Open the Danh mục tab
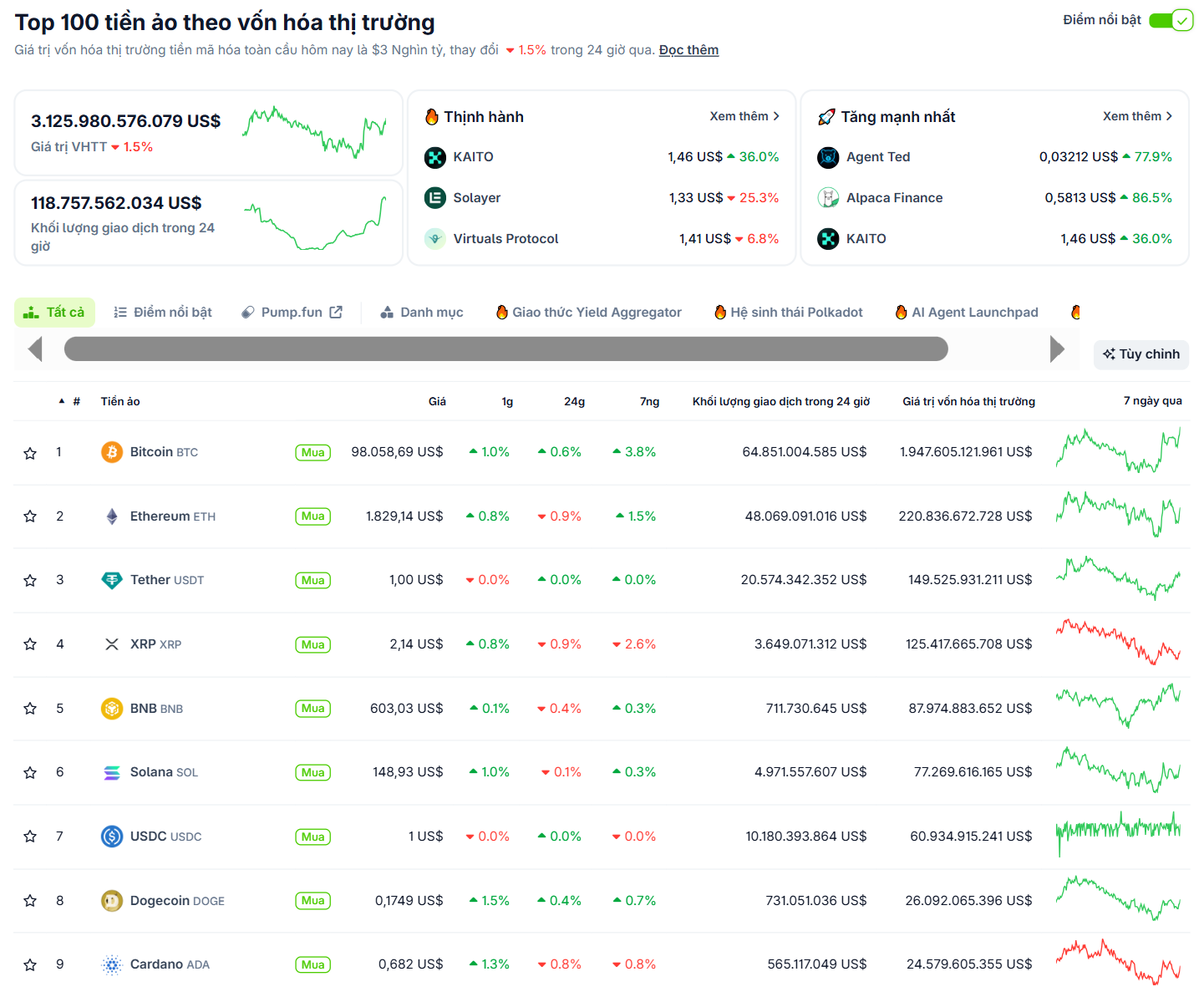1204x987 pixels. [x=422, y=313]
